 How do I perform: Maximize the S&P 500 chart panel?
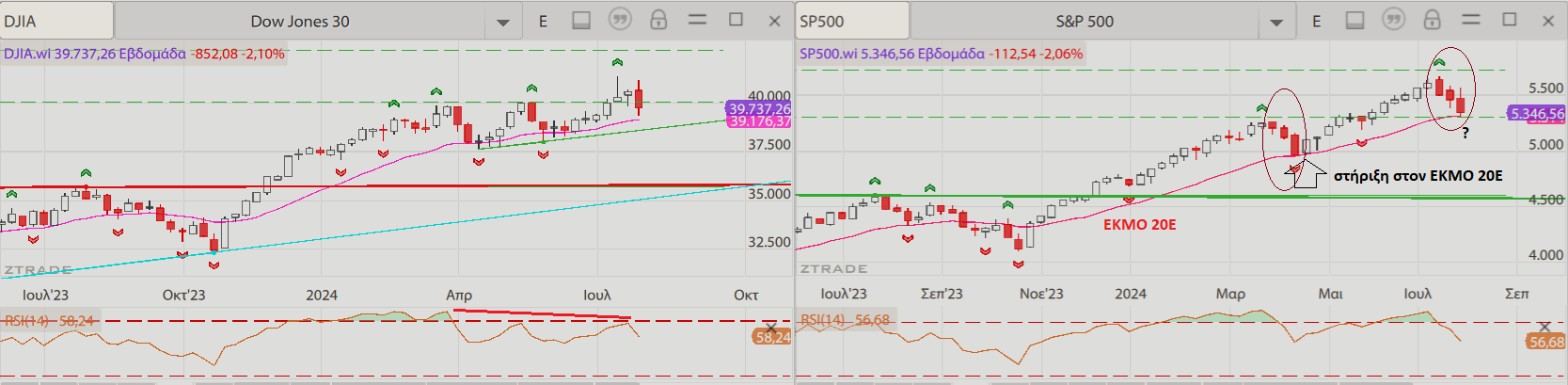[1510, 19]
